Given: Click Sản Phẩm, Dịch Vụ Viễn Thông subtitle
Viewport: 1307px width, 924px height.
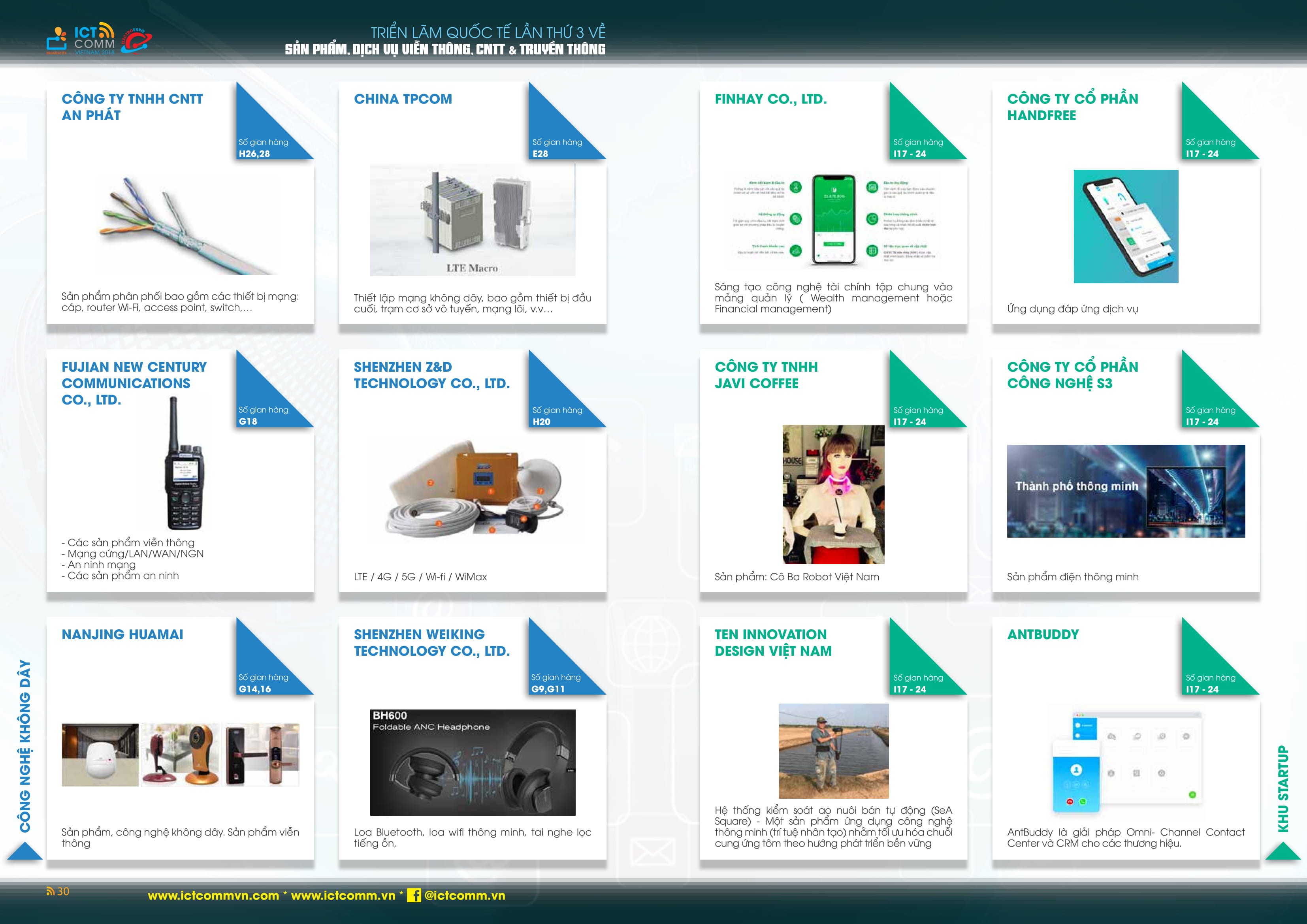Looking at the screenshot, I should (445, 49).
